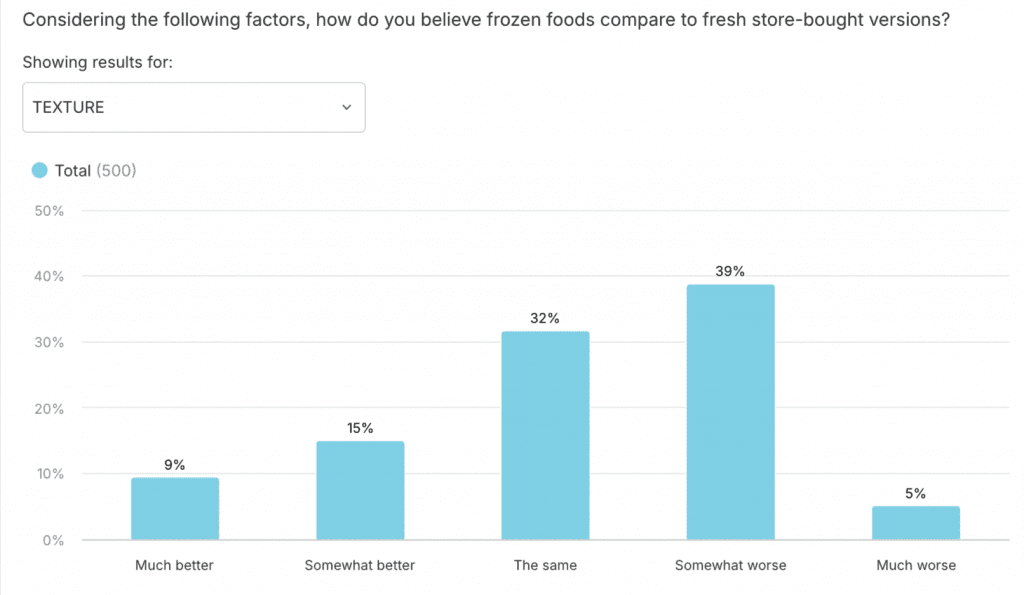Click the 32% value label
Image resolution: width=1024 pixels, height=595 pixels.
click(x=545, y=318)
